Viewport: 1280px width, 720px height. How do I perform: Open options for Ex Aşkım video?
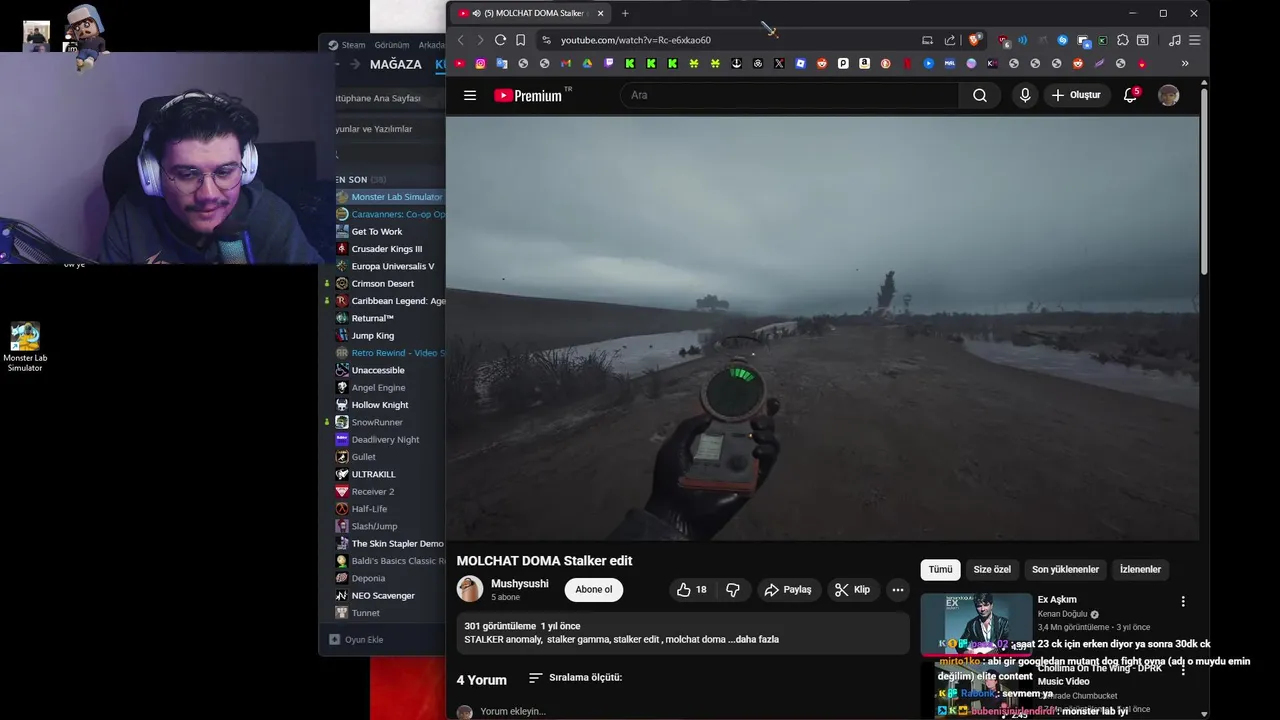(1183, 602)
